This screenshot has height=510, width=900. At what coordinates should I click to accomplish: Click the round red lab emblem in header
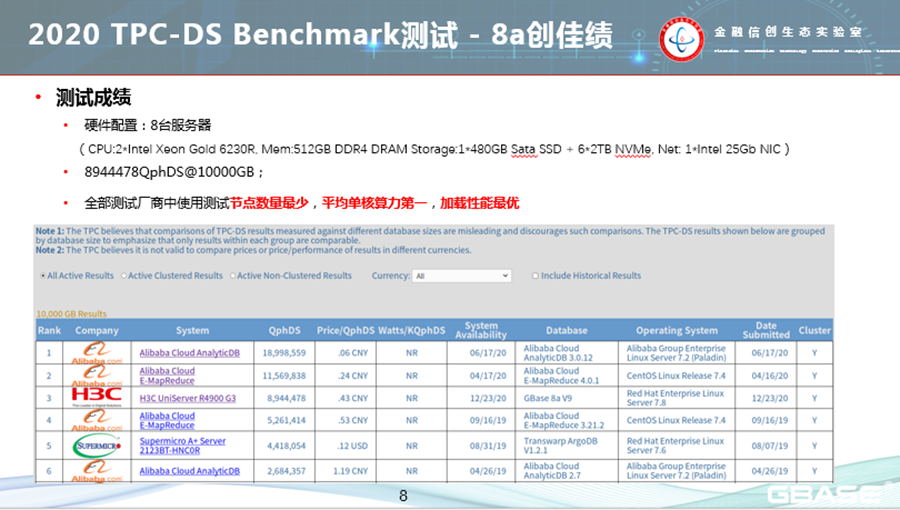(681, 39)
